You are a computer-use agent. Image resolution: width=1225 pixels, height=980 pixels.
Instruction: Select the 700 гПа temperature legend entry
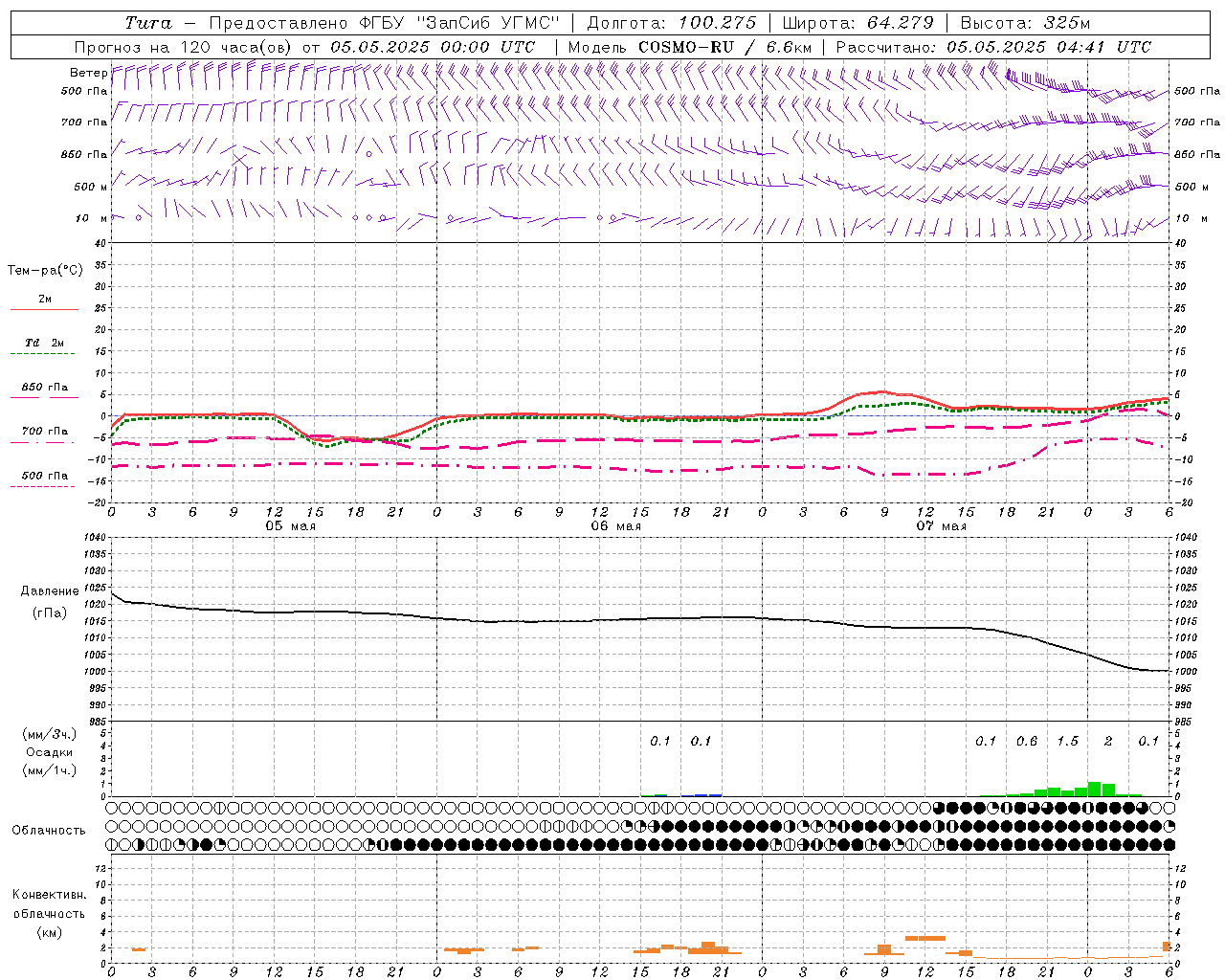coord(44,432)
